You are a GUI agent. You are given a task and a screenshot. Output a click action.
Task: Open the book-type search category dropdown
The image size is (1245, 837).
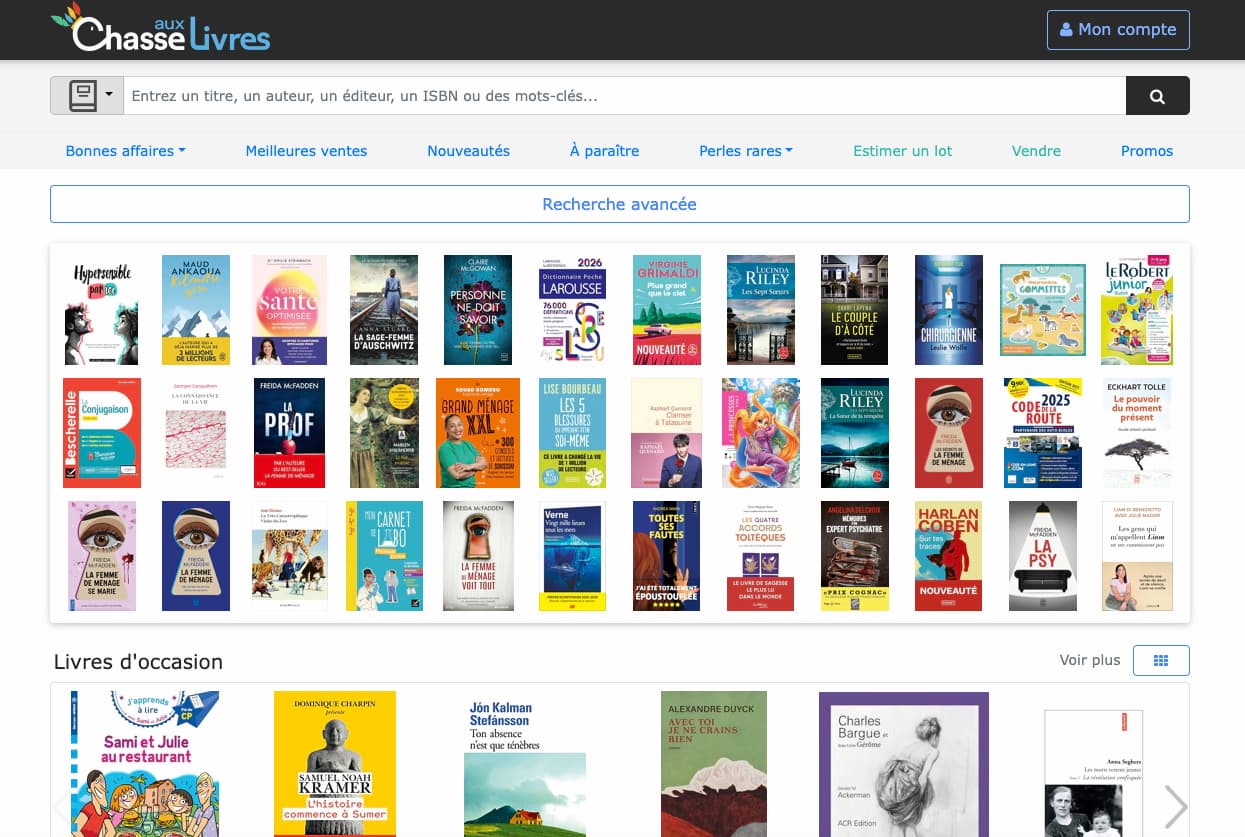coord(87,96)
